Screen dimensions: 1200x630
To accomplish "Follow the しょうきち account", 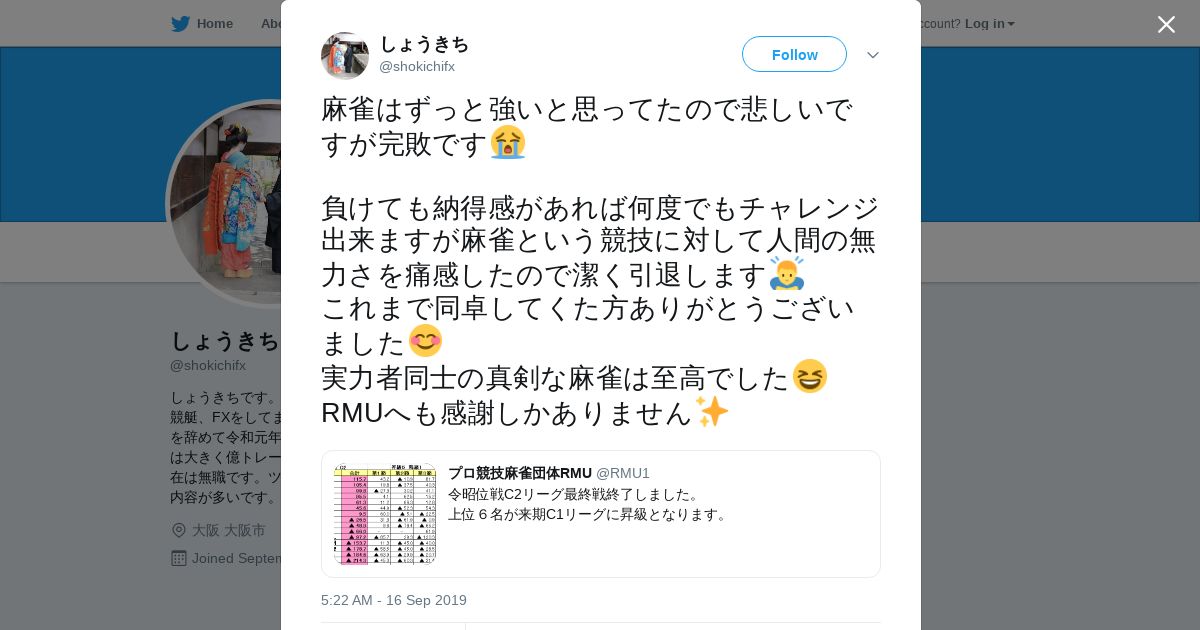I will tap(794, 54).
